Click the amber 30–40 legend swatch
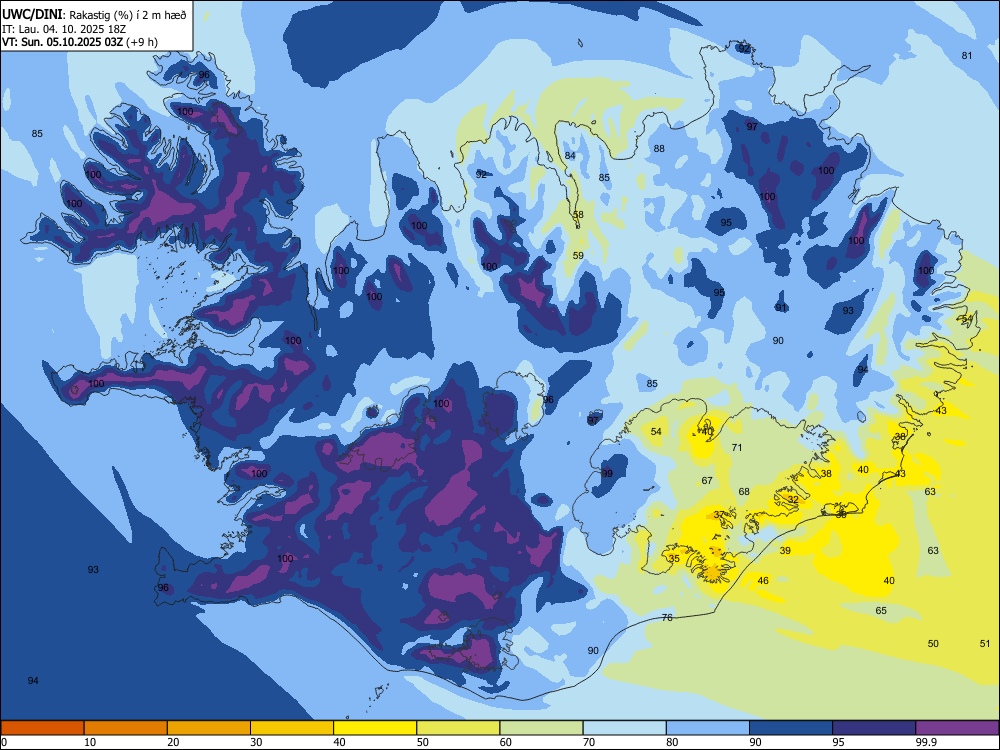Screen dimensions: 1000x750 (292, 728)
